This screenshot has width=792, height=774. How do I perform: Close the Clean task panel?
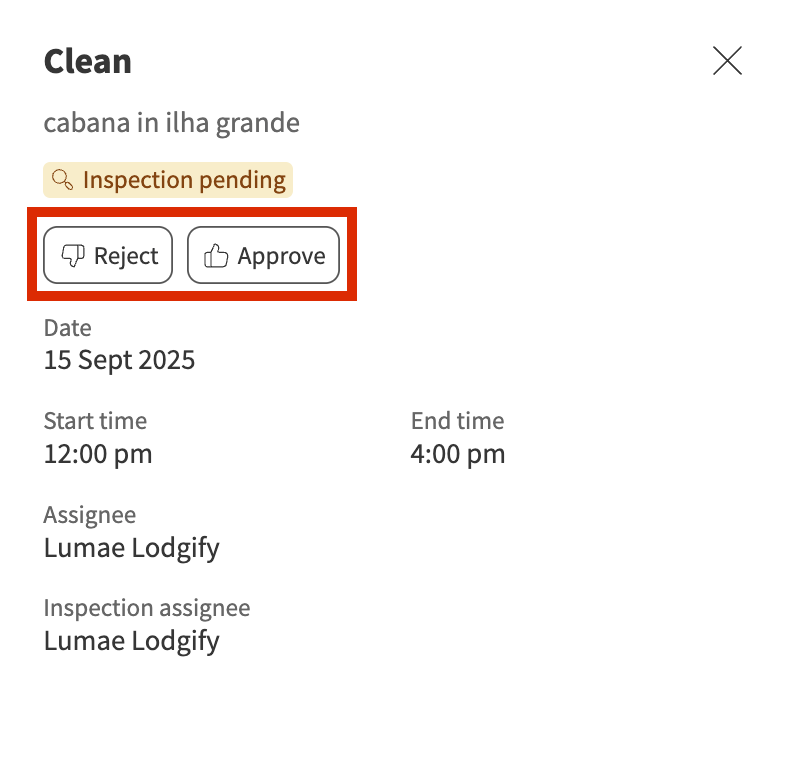tap(727, 62)
